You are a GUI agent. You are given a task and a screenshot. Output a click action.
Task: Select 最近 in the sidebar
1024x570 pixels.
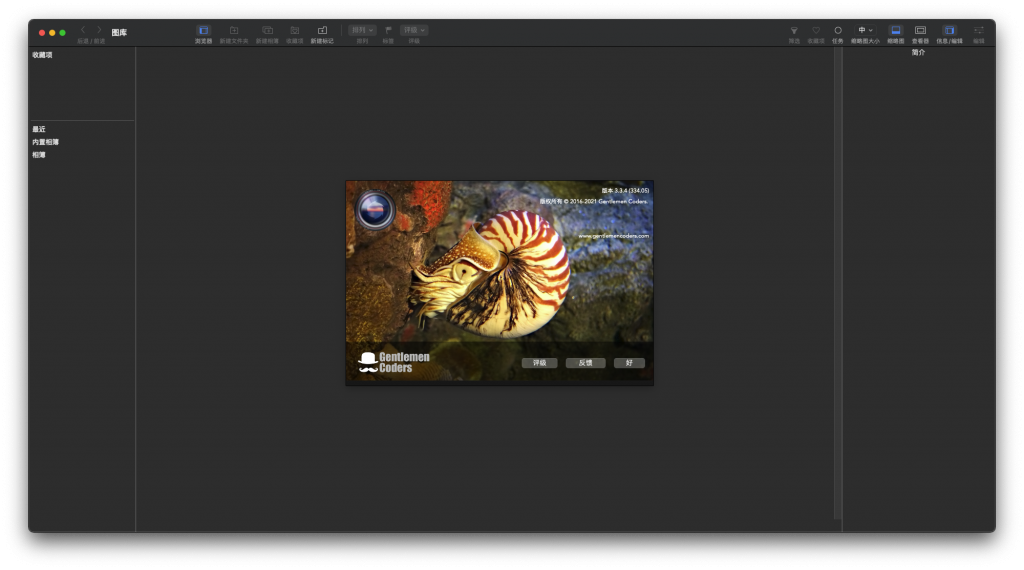coord(39,129)
